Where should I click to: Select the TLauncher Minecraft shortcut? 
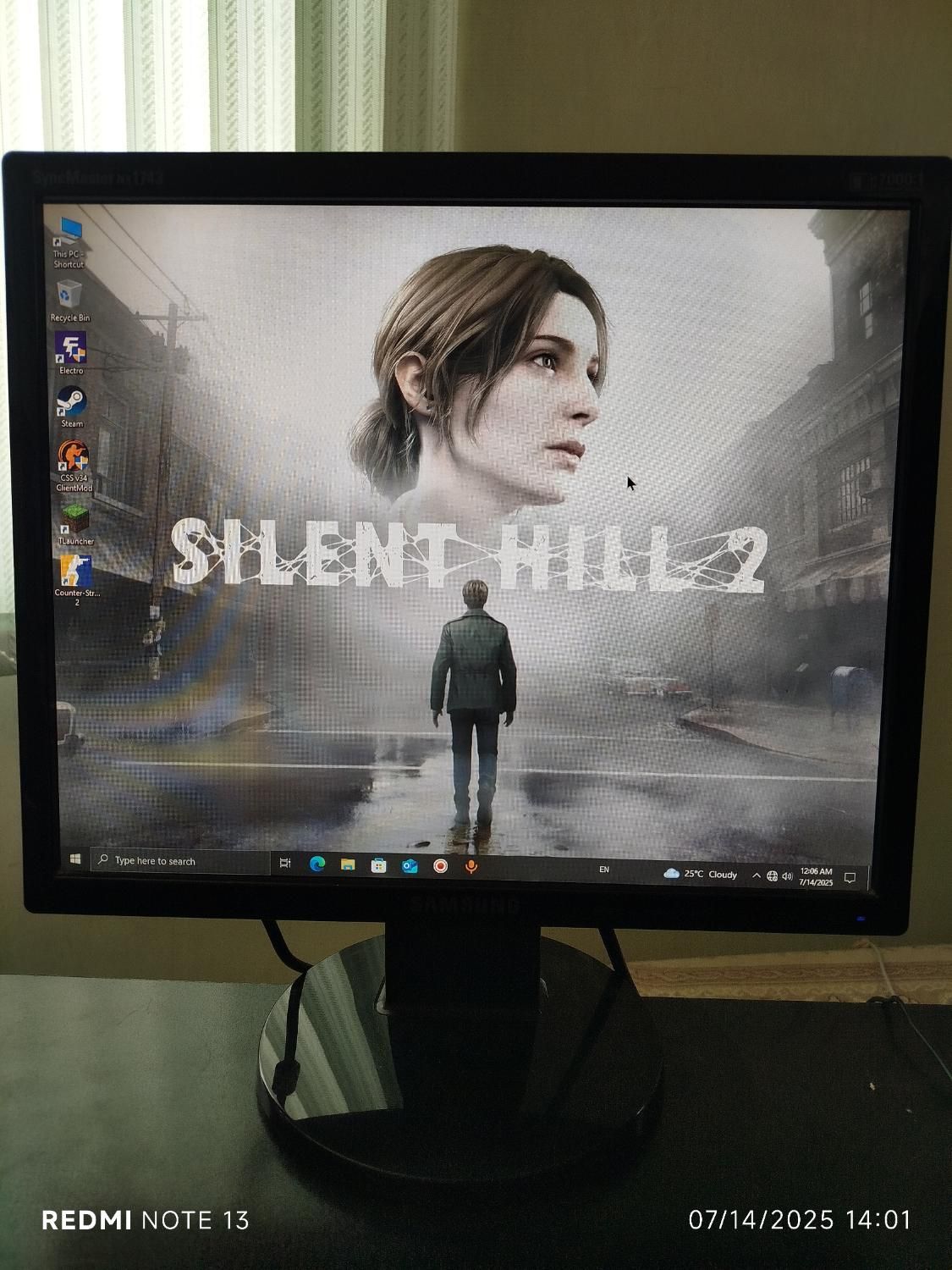(75, 524)
